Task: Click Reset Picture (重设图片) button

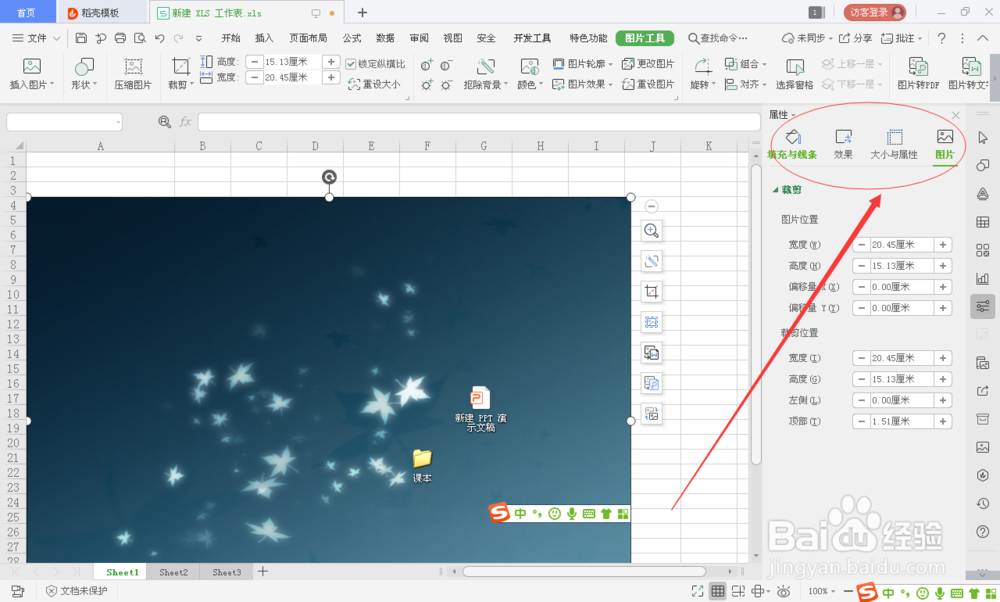Action: tap(648, 84)
